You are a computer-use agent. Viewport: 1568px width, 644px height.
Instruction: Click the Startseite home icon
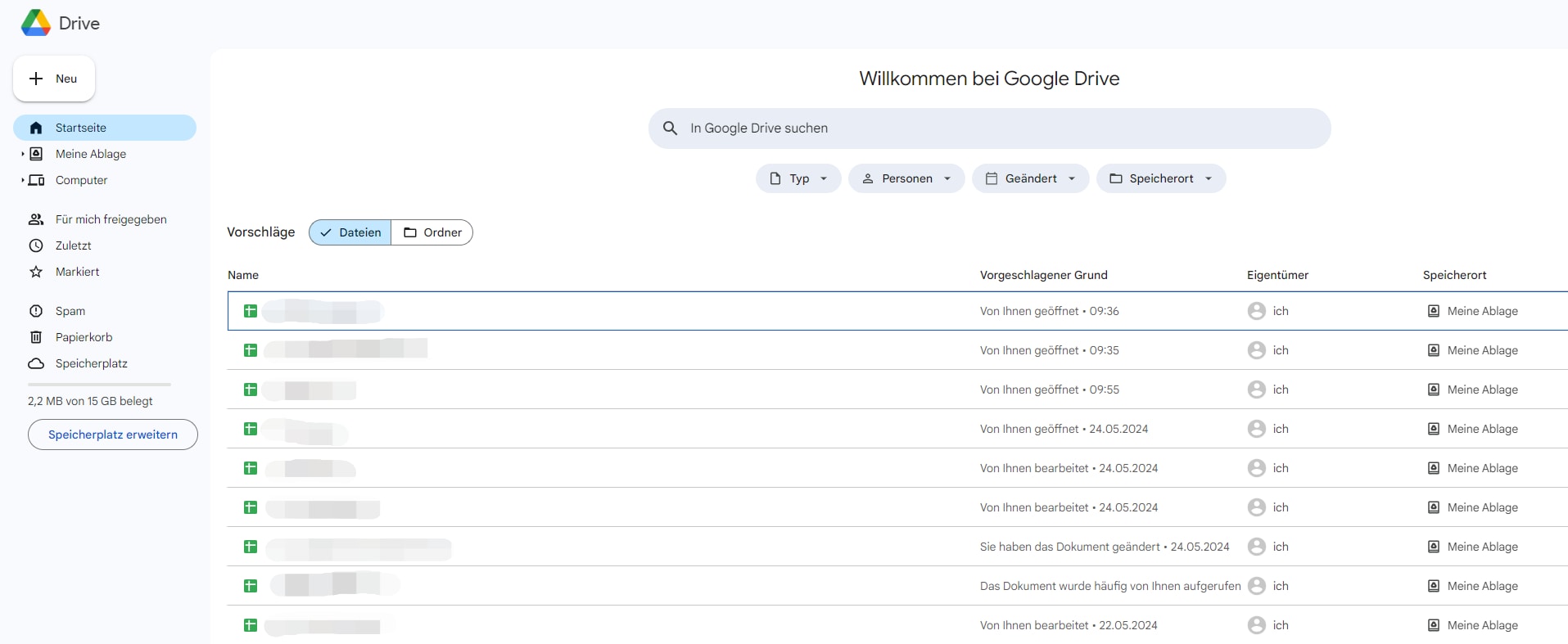tap(36, 128)
